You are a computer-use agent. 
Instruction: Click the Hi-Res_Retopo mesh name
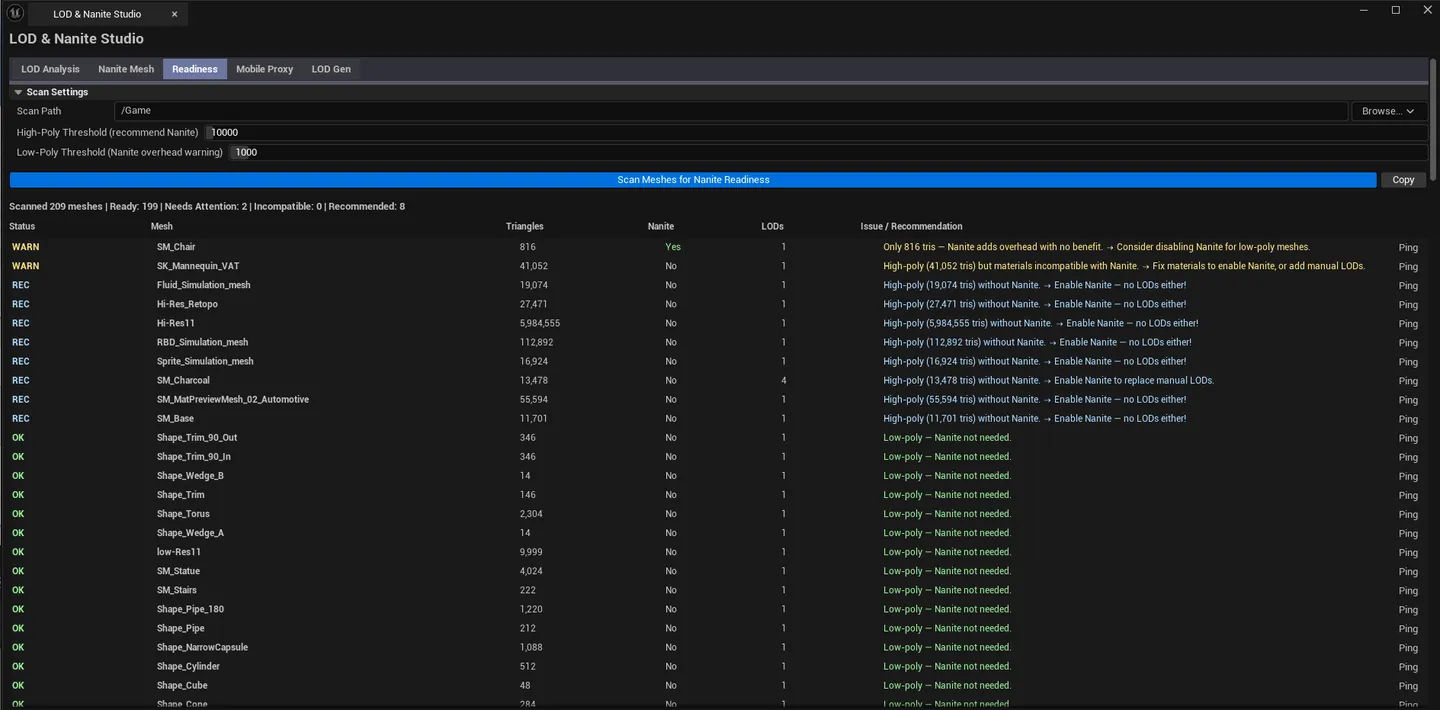coord(187,304)
